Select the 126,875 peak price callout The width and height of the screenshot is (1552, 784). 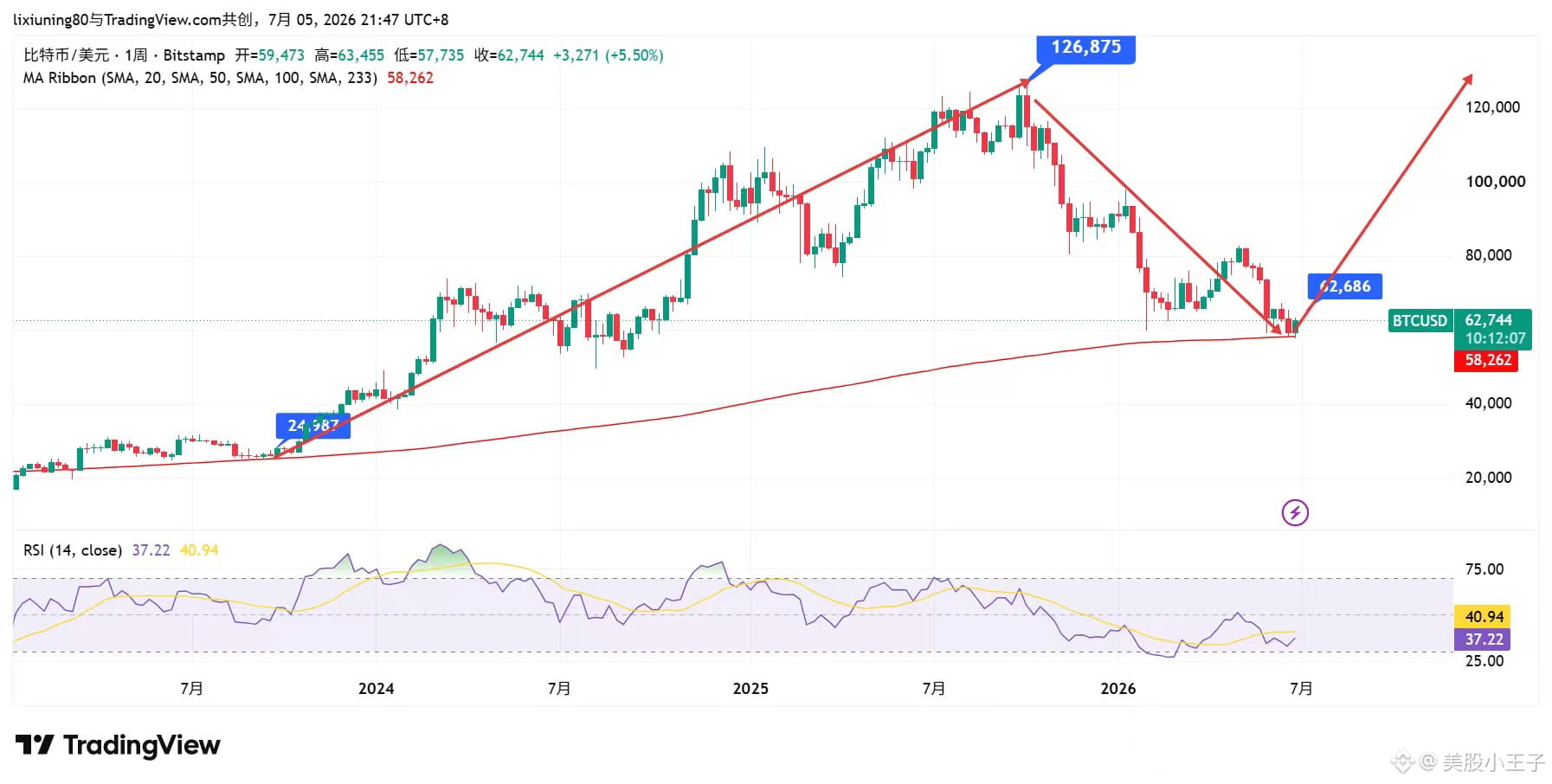point(1085,48)
